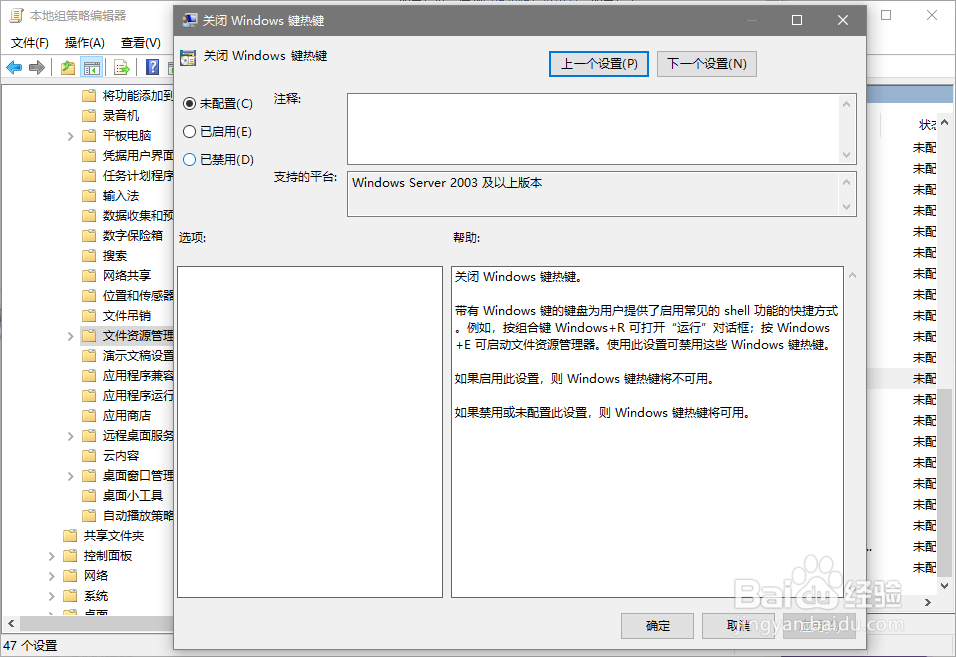This screenshot has height=657, width=956.
Task: Open the 操作(A) menu
Action: click(84, 43)
